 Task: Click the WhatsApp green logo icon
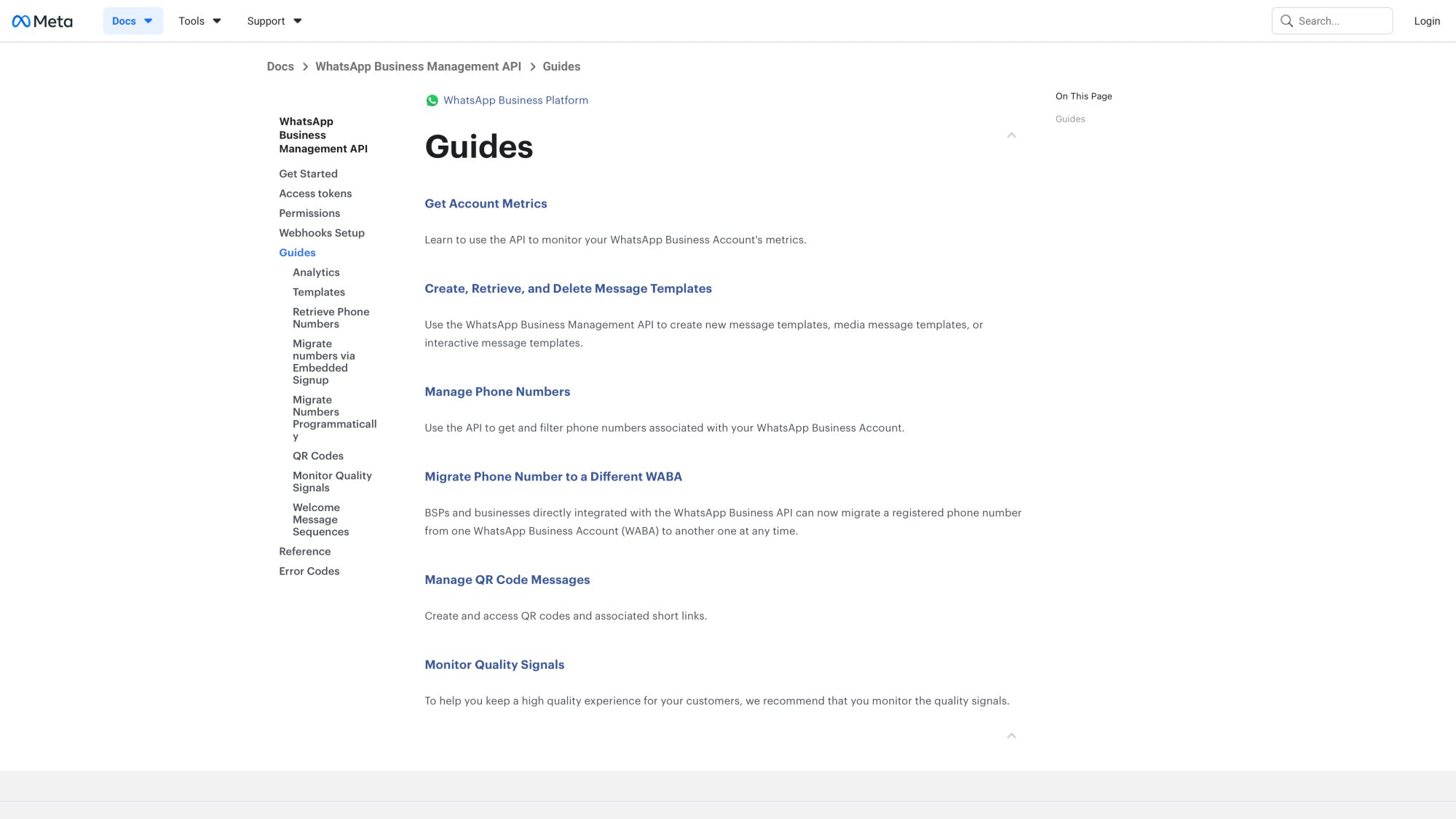(x=432, y=100)
